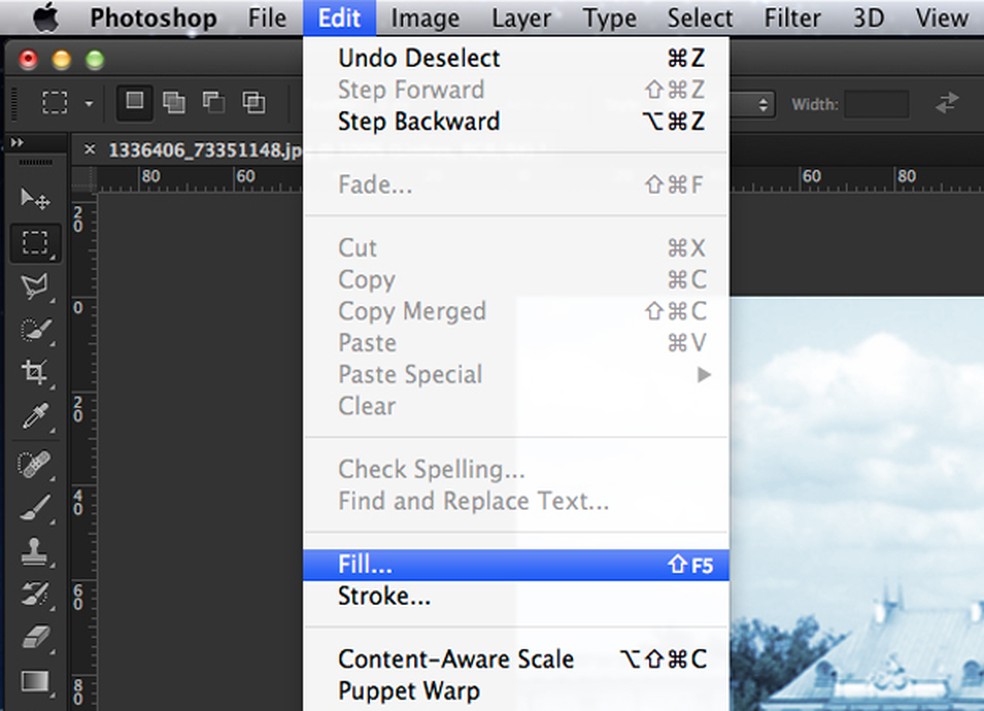
Task: Enable the New Selection mode button
Action: coord(134,102)
